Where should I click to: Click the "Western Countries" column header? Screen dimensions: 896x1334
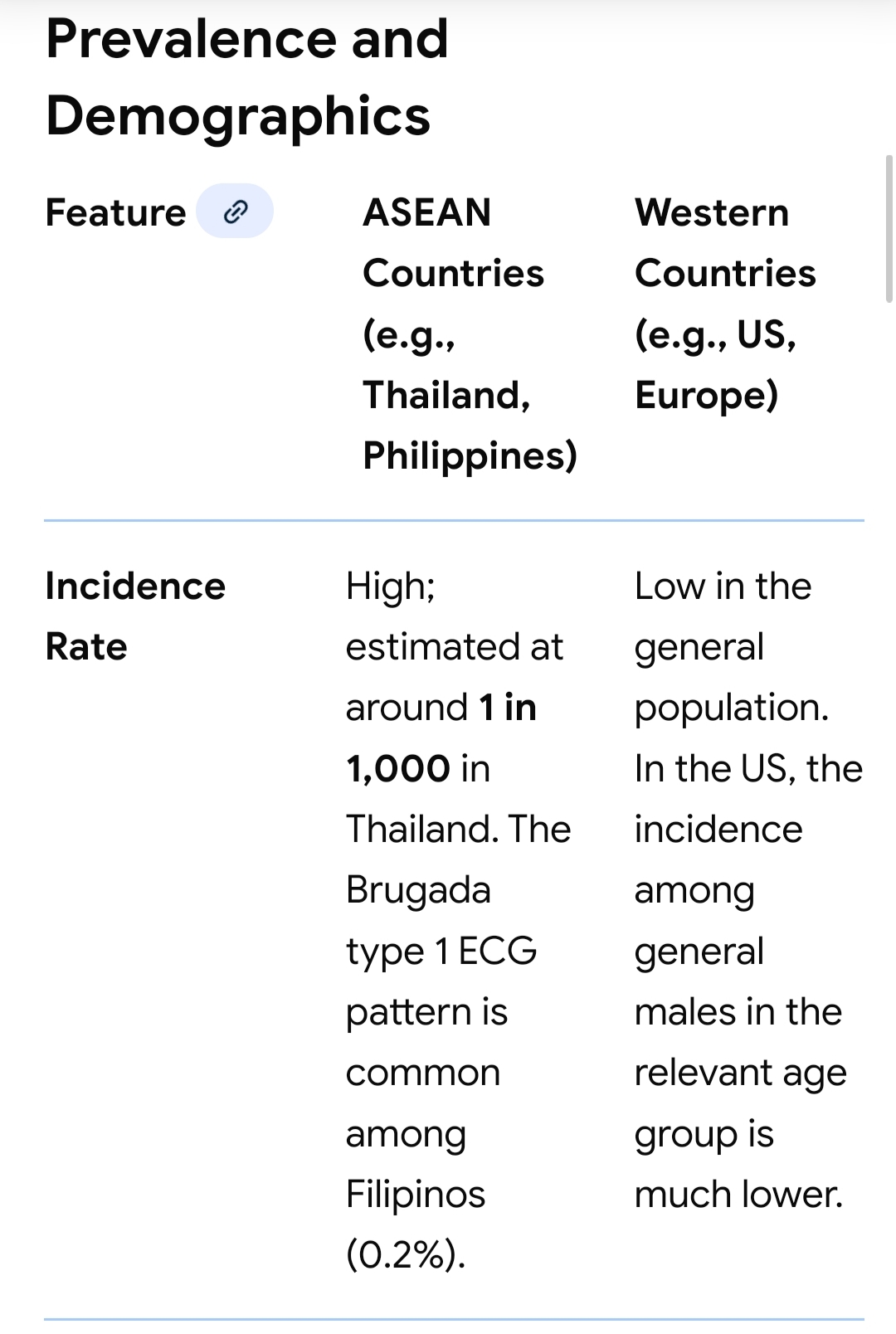[x=725, y=242]
